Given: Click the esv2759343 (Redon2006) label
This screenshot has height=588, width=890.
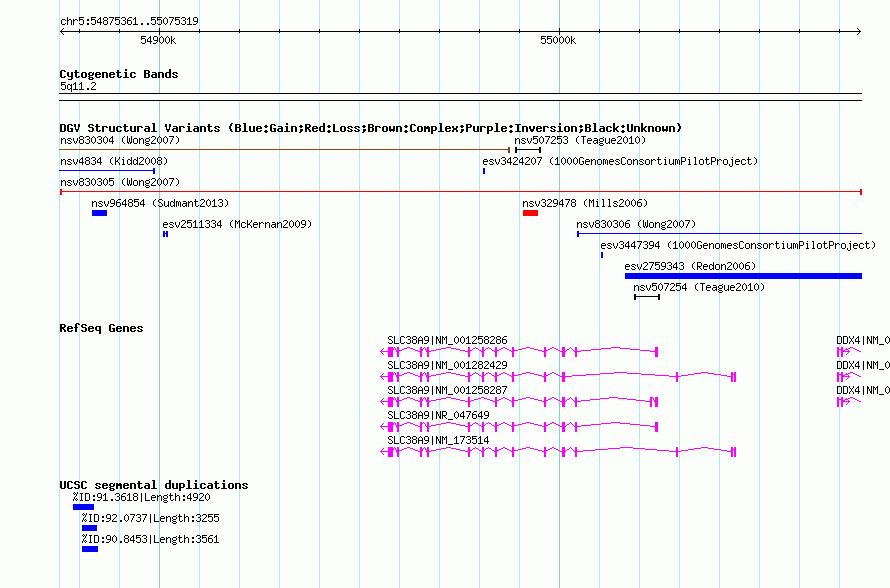Looking at the screenshot, I should pyautogui.click(x=690, y=266).
